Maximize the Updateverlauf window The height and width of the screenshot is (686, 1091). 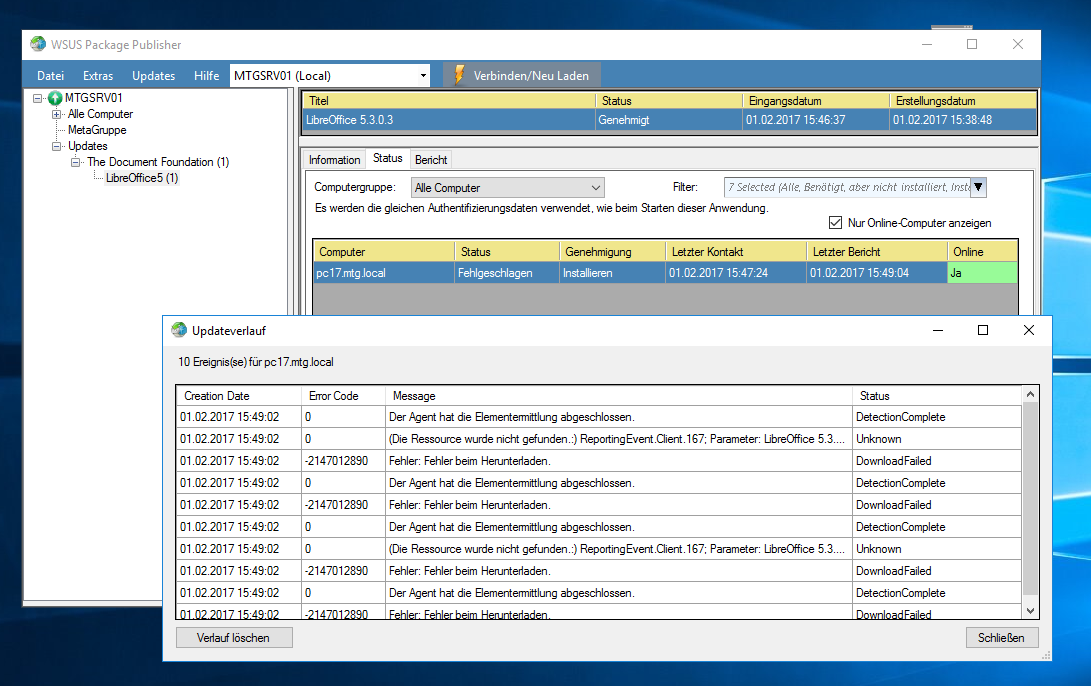tap(982, 330)
